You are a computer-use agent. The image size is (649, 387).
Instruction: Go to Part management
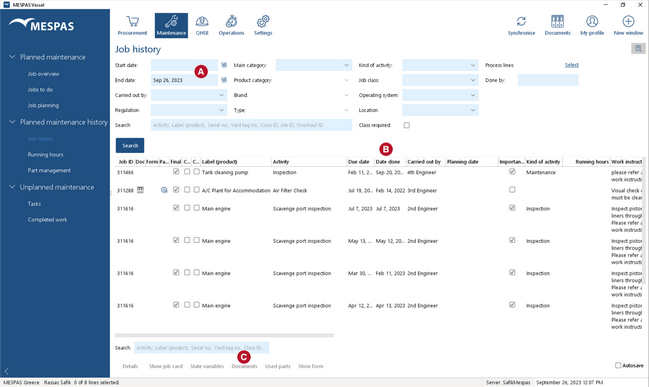pyautogui.click(x=49, y=170)
